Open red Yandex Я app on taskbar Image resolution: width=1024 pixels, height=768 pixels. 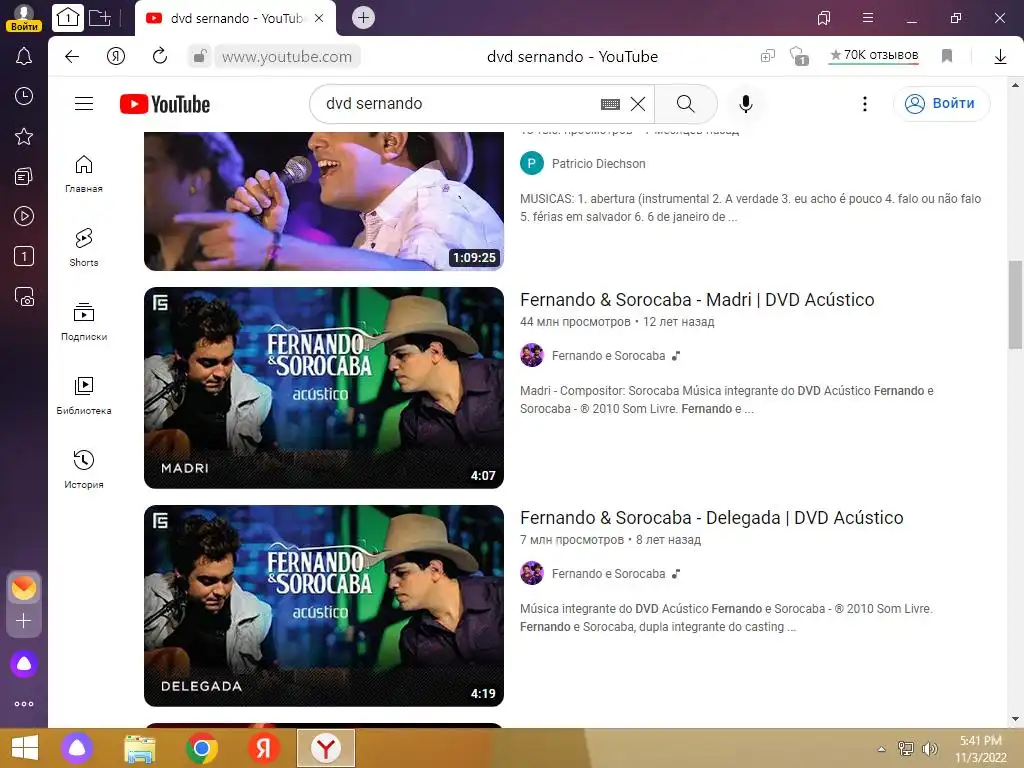[264, 748]
